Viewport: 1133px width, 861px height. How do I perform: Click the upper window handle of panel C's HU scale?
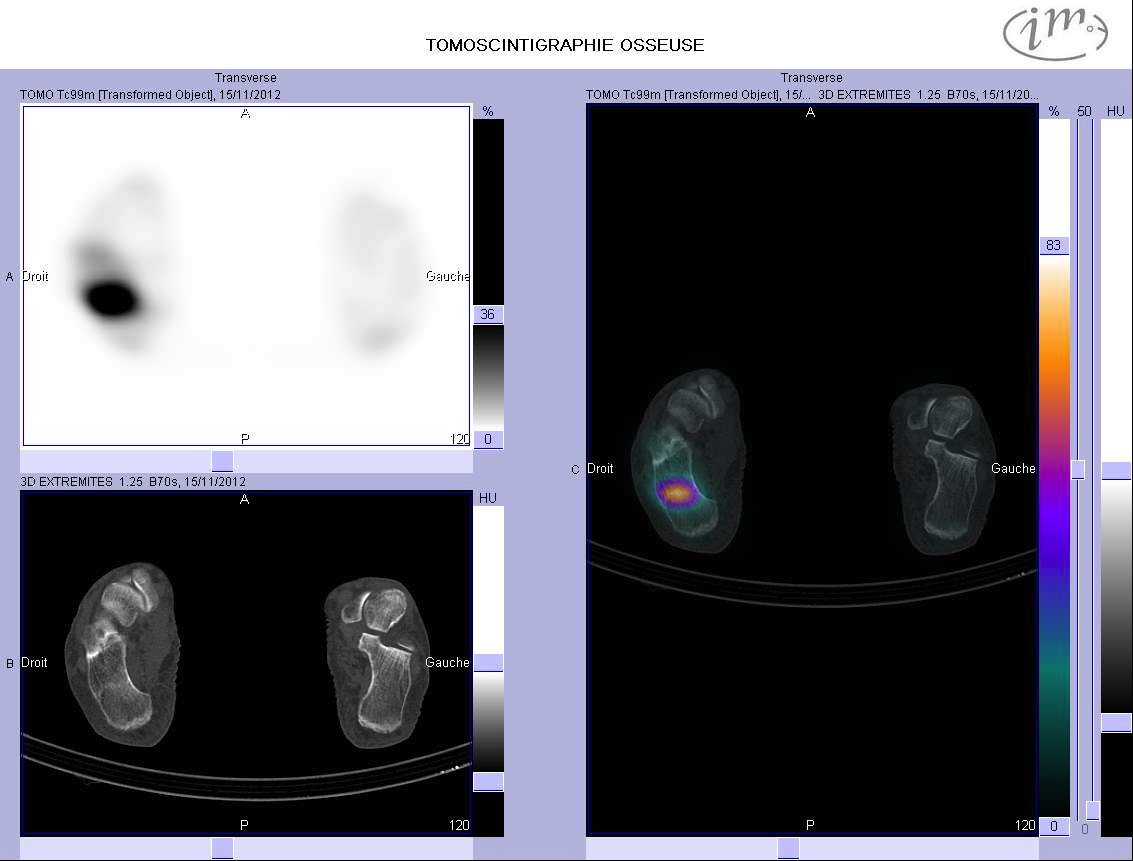(1116, 471)
